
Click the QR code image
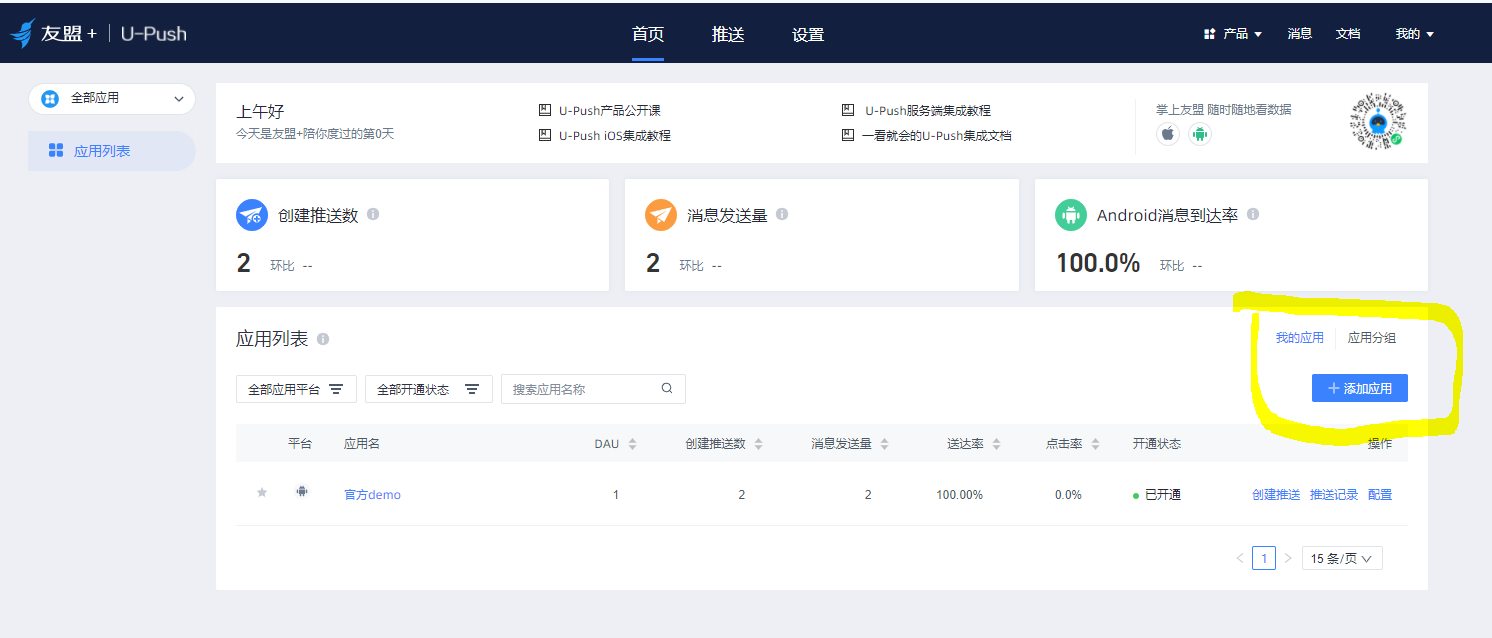(x=1376, y=122)
